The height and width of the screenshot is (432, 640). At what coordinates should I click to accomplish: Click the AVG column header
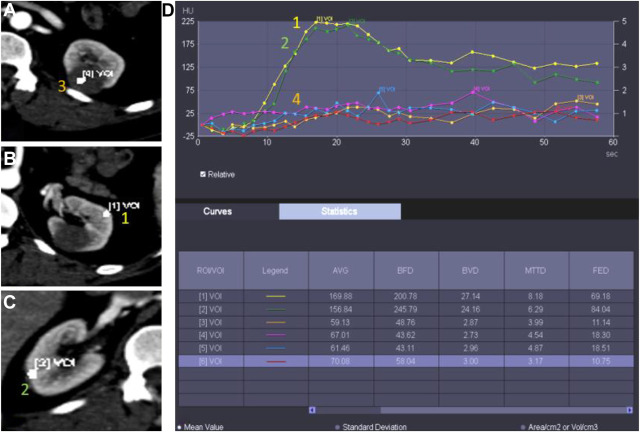(x=341, y=270)
